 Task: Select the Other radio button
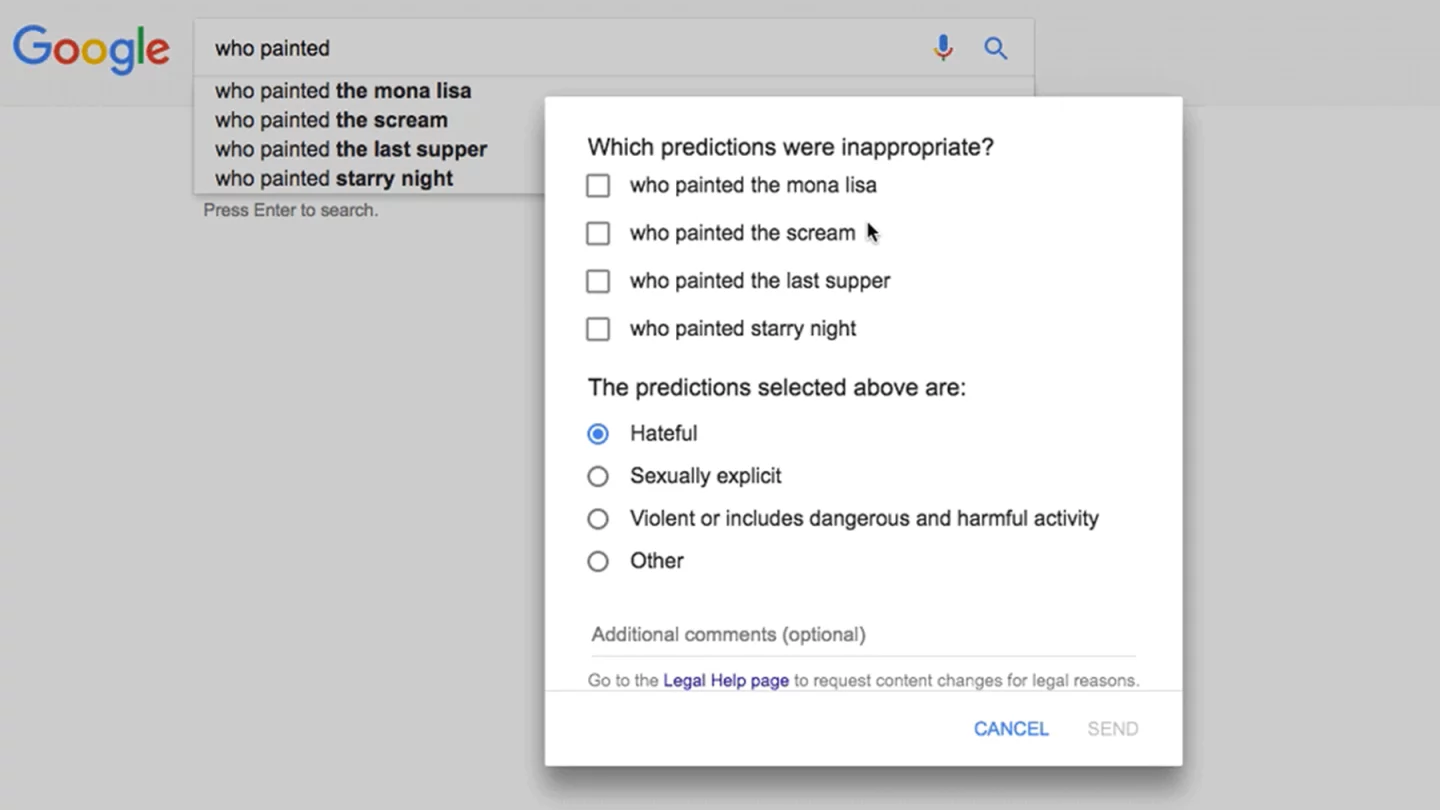[x=597, y=561]
